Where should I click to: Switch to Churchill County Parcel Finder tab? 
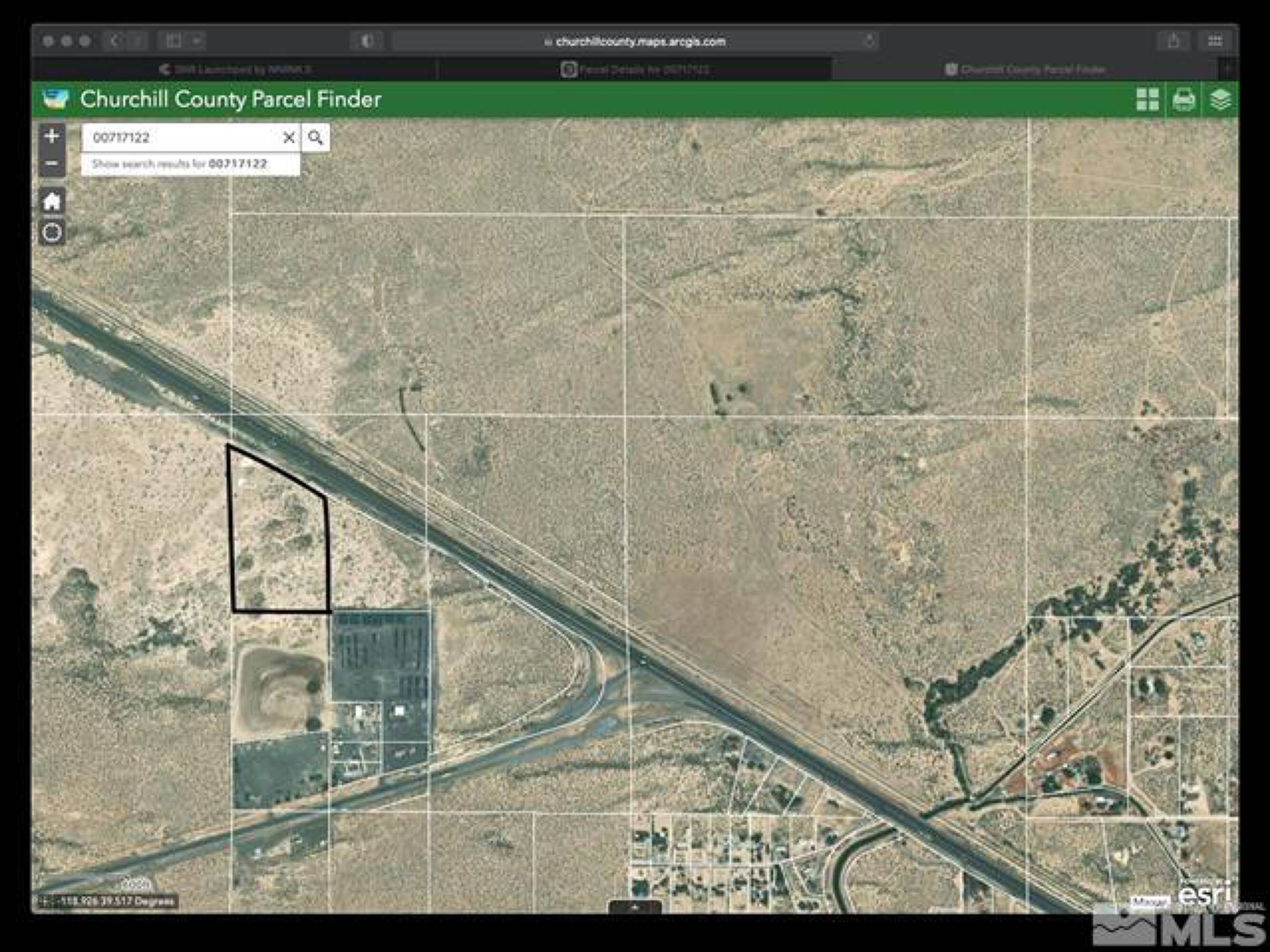(1025, 70)
